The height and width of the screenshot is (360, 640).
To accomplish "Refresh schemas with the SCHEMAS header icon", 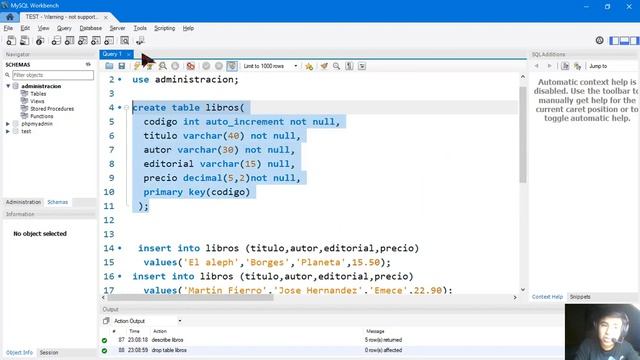I will click(88, 64).
